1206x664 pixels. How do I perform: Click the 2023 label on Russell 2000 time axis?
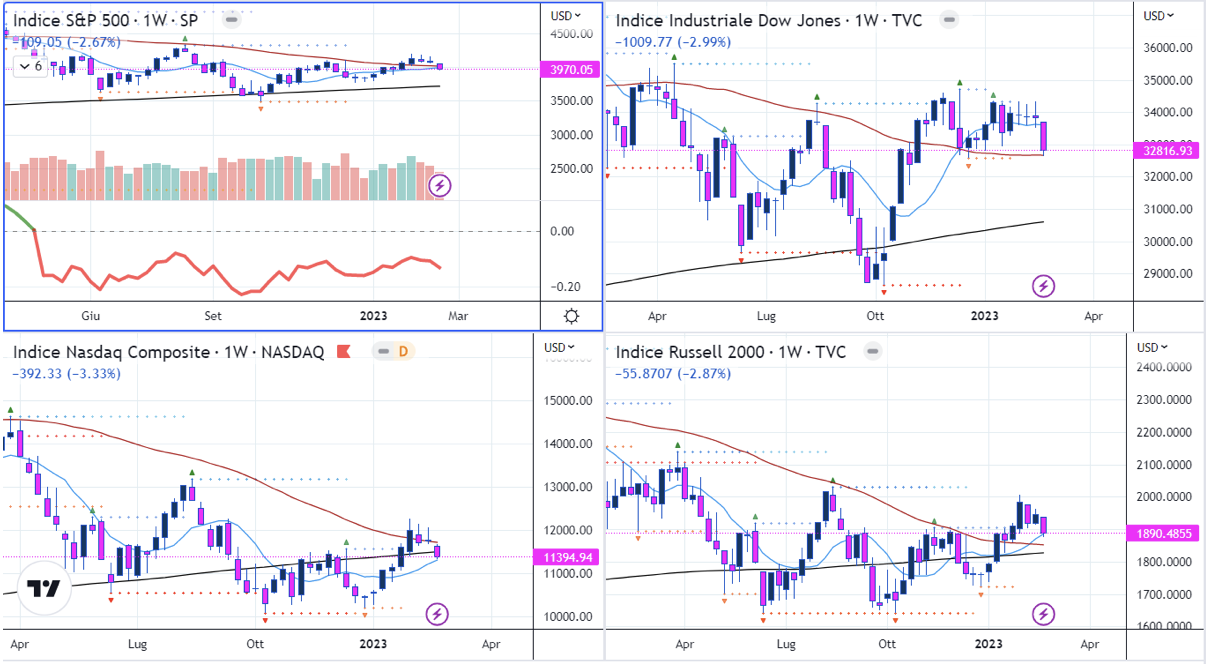click(989, 647)
